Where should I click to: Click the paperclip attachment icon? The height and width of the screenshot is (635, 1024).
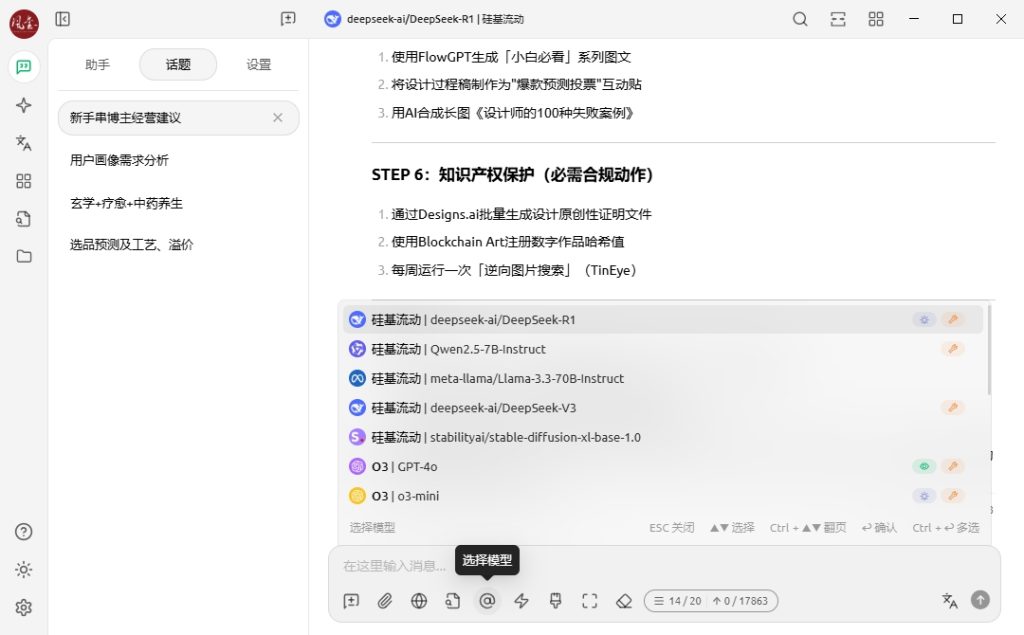tap(385, 601)
